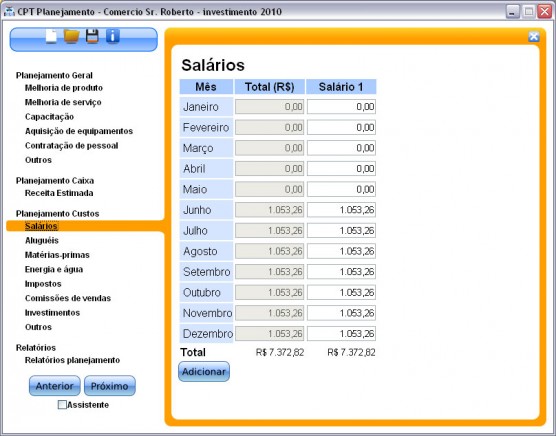The width and height of the screenshot is (556, 436).
Task: Click the new document toolbar icon
Action: [51, 36]
